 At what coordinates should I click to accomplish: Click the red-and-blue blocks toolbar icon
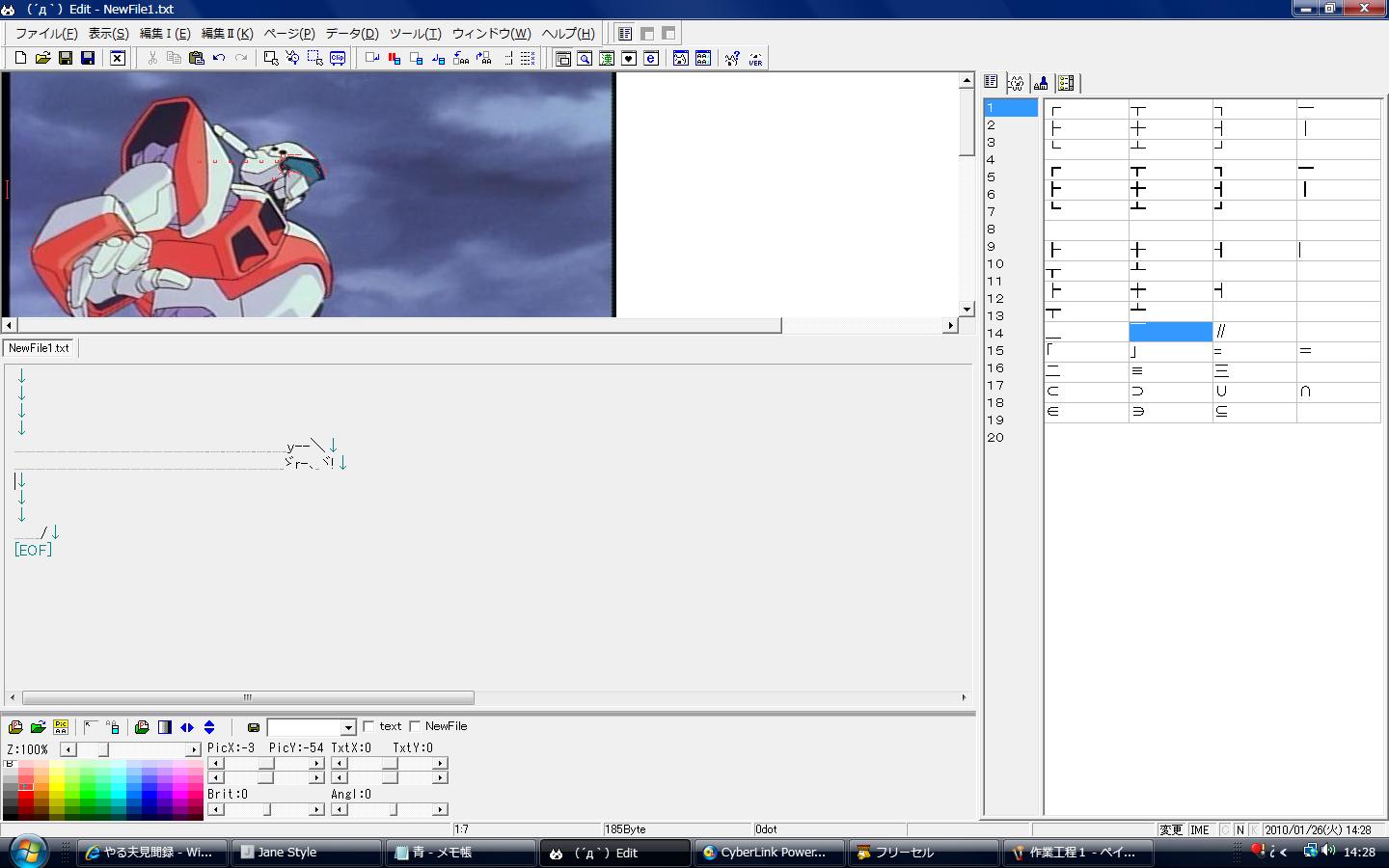[x=395, y=58]
